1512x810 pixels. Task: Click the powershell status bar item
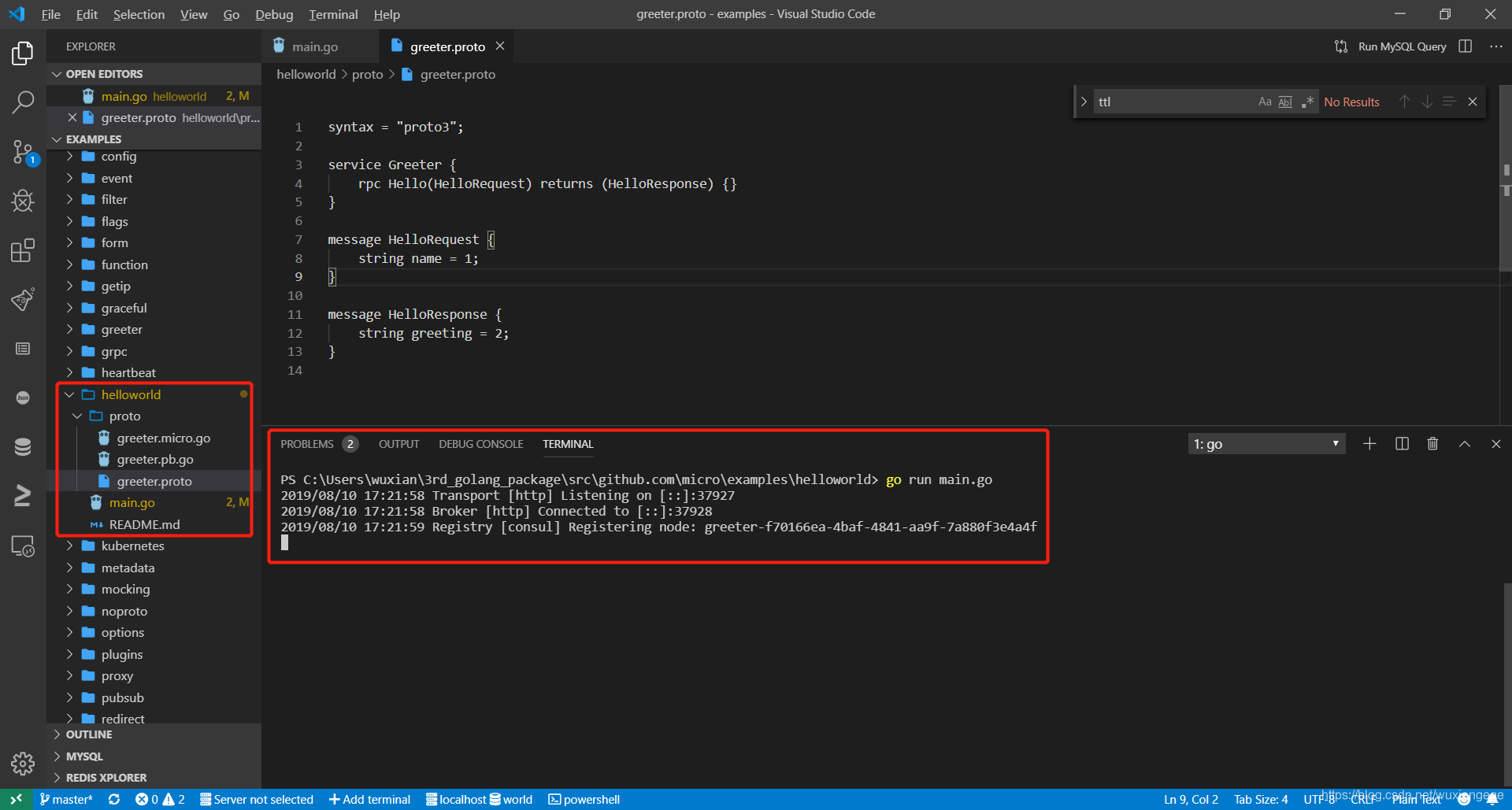584,799
